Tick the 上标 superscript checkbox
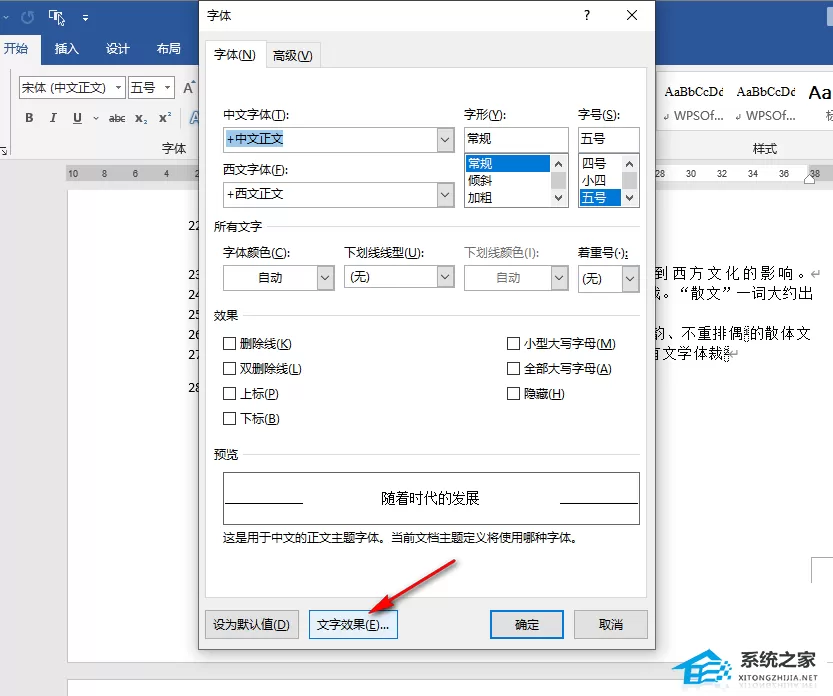 tap(230, 394)
